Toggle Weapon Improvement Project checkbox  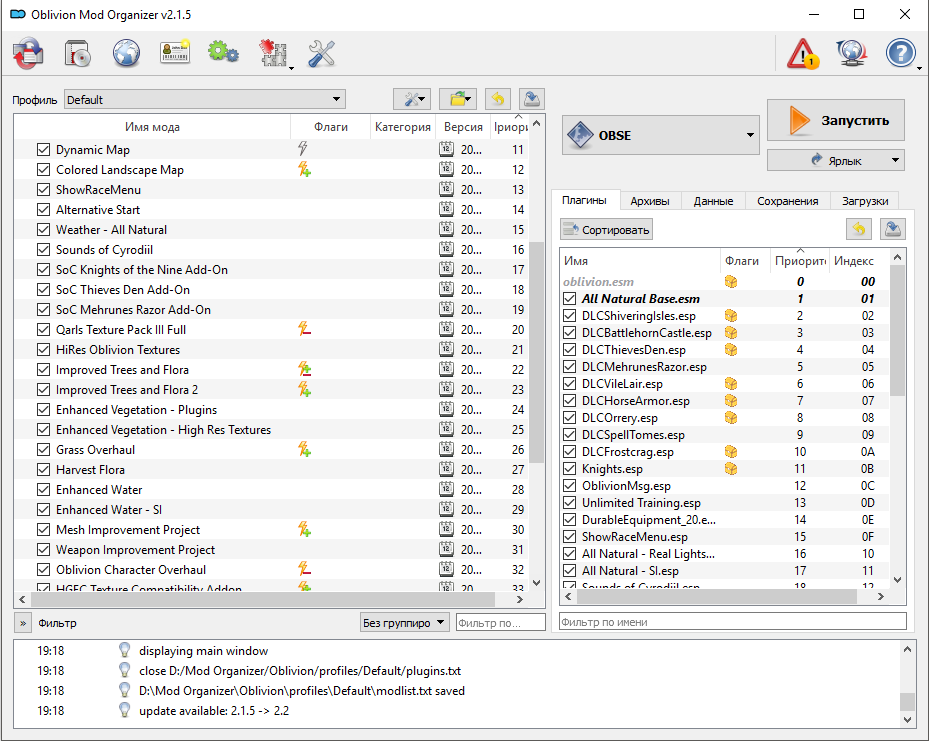click(43, 550)
